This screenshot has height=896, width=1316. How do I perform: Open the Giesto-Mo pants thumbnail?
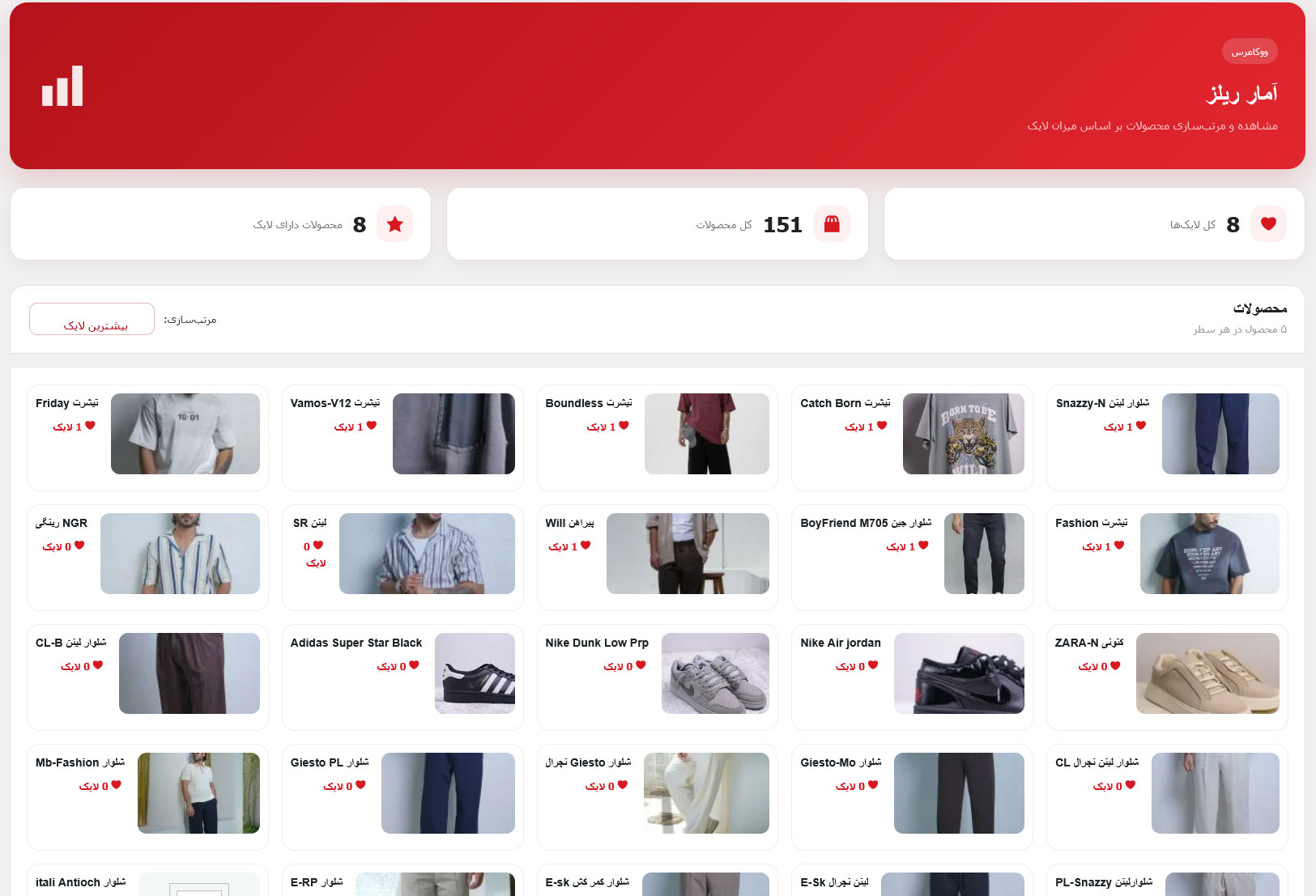pos(959,793)
